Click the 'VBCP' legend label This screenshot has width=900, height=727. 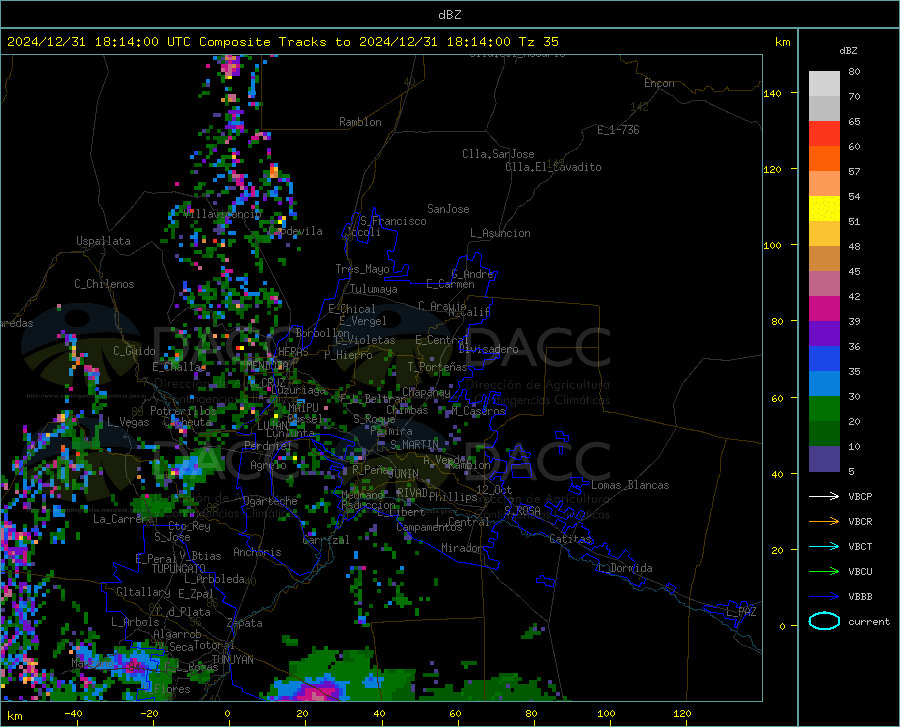(860, 496)
